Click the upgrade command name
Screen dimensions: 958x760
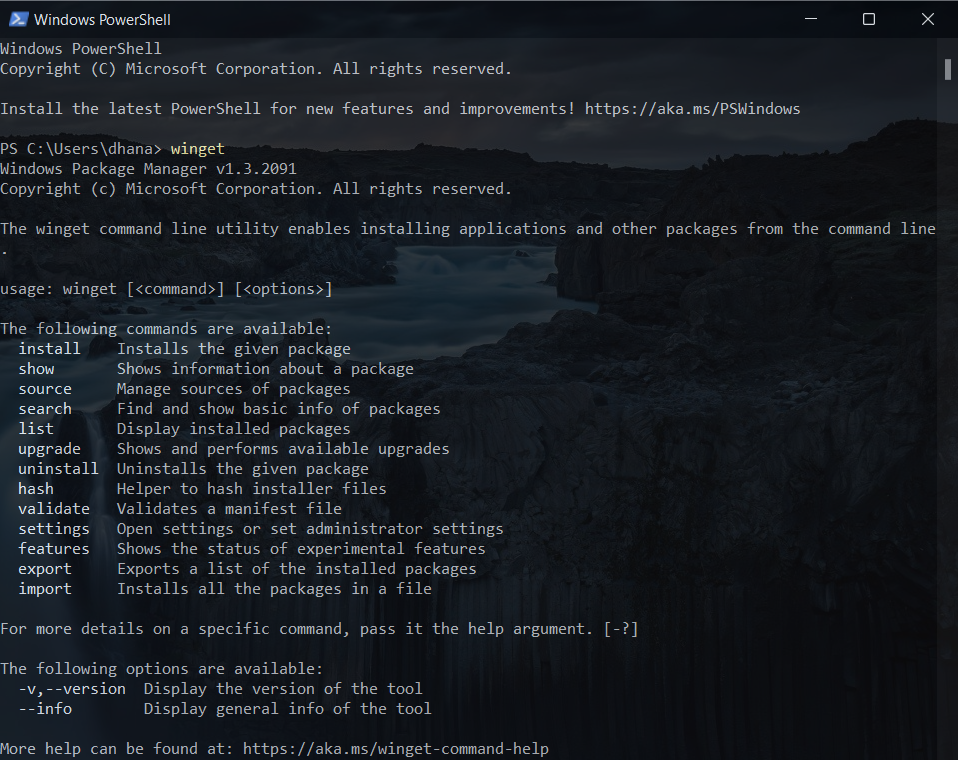[49, 449]
